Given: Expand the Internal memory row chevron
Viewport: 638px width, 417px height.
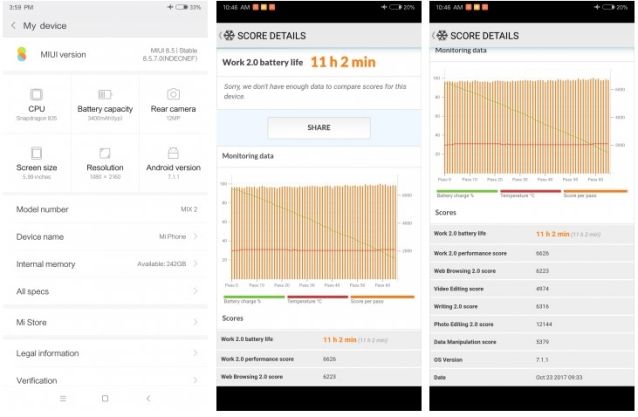Looking at the screenshot, I should coord(196,264).
